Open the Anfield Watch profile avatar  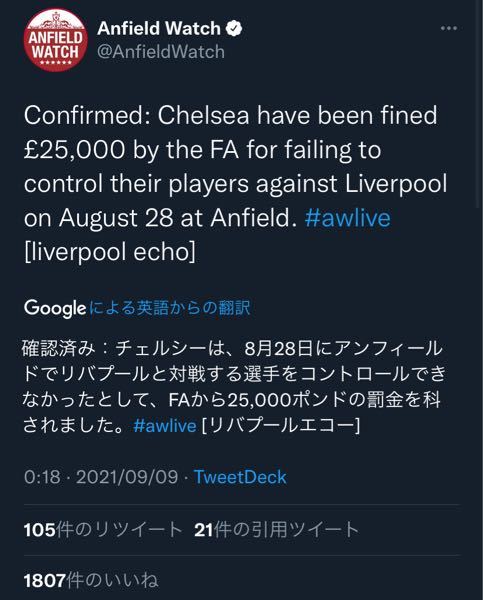coord(56,40)
